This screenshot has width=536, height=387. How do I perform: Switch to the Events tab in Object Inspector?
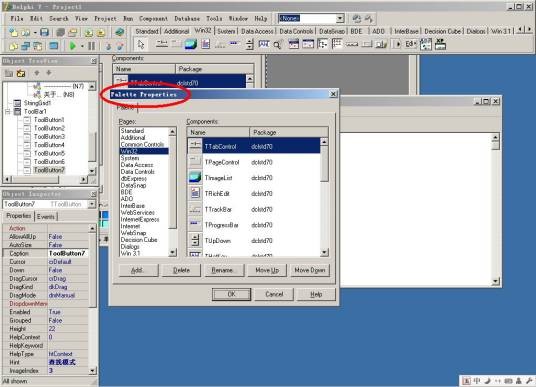[x=45, y=216]
